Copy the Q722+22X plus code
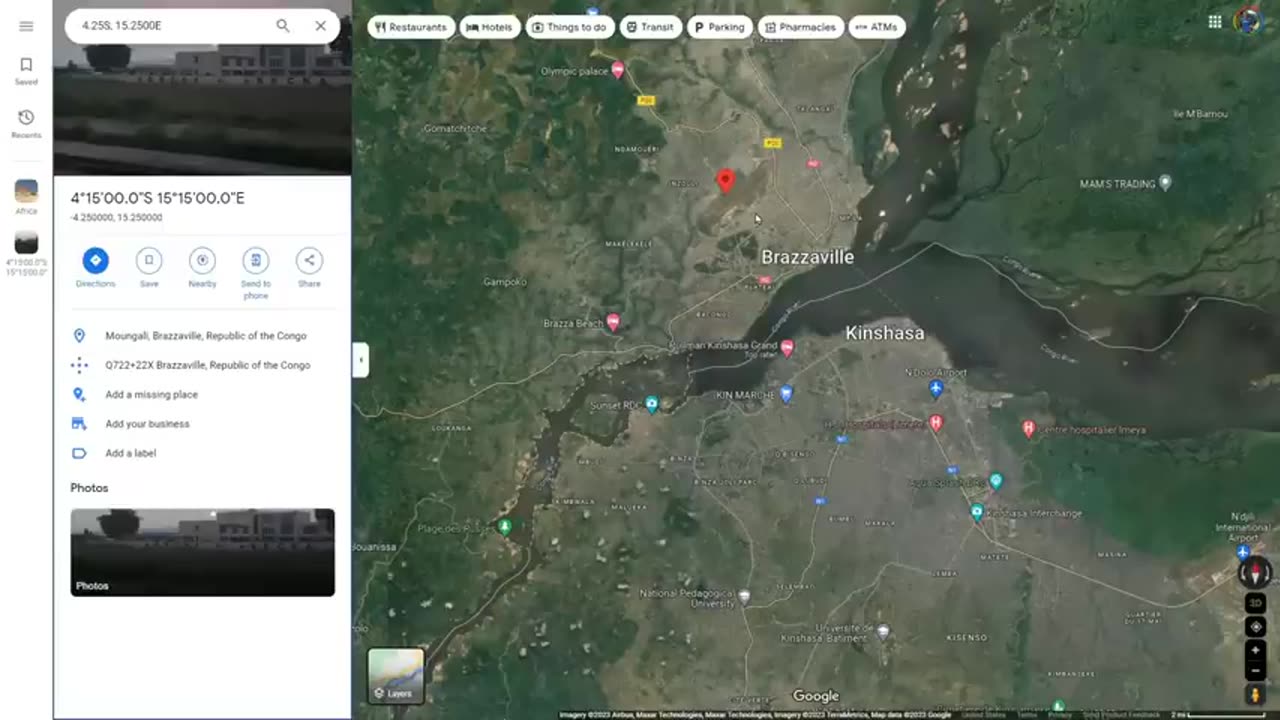1280x720 pixels. [x=202, y=365]
